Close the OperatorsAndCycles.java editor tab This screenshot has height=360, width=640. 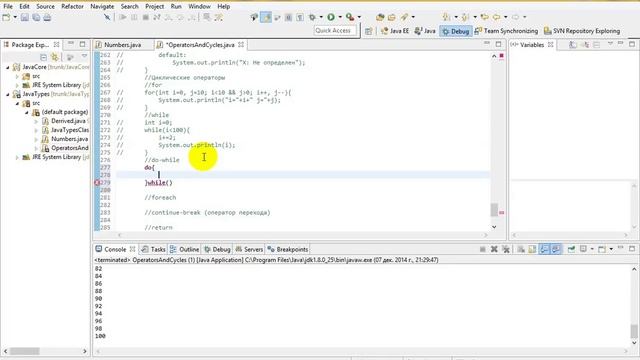pyautogui.click(x=241, y=45)
